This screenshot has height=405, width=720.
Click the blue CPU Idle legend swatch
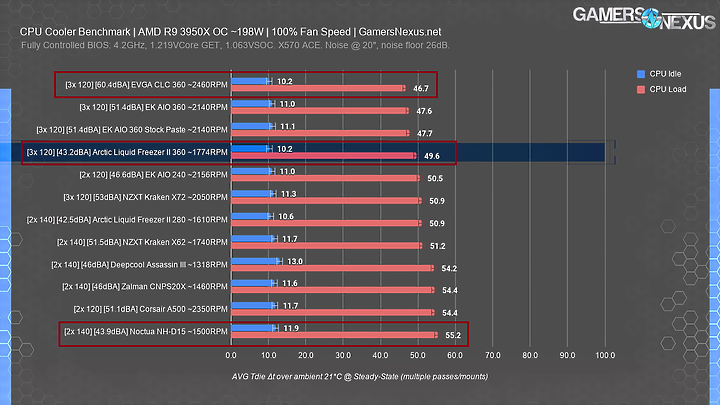[x=641, y=74]
